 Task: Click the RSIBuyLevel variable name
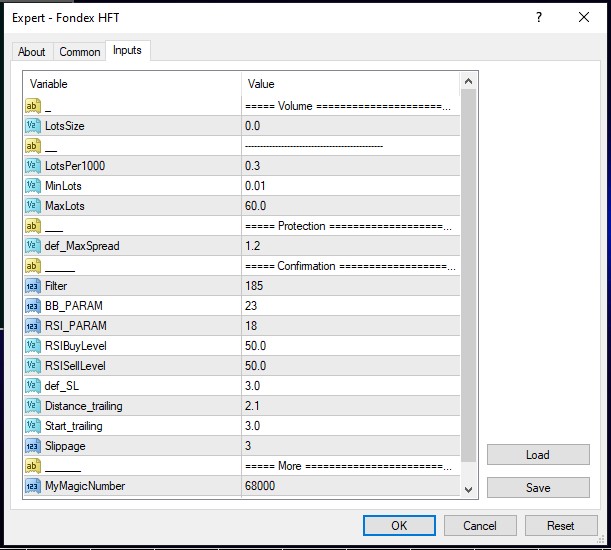(x=76, y=346)
